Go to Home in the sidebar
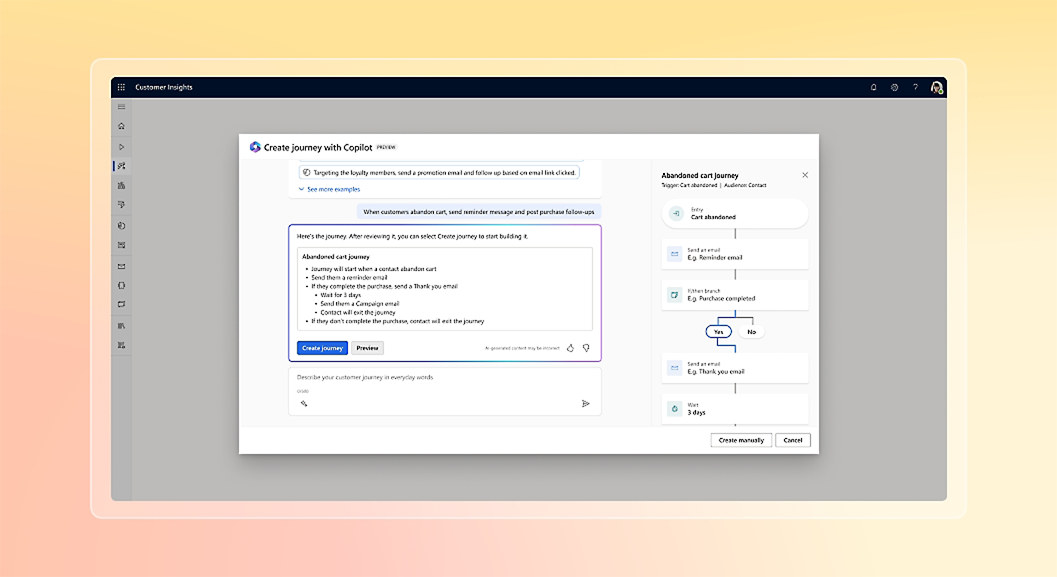 [121, 126]
